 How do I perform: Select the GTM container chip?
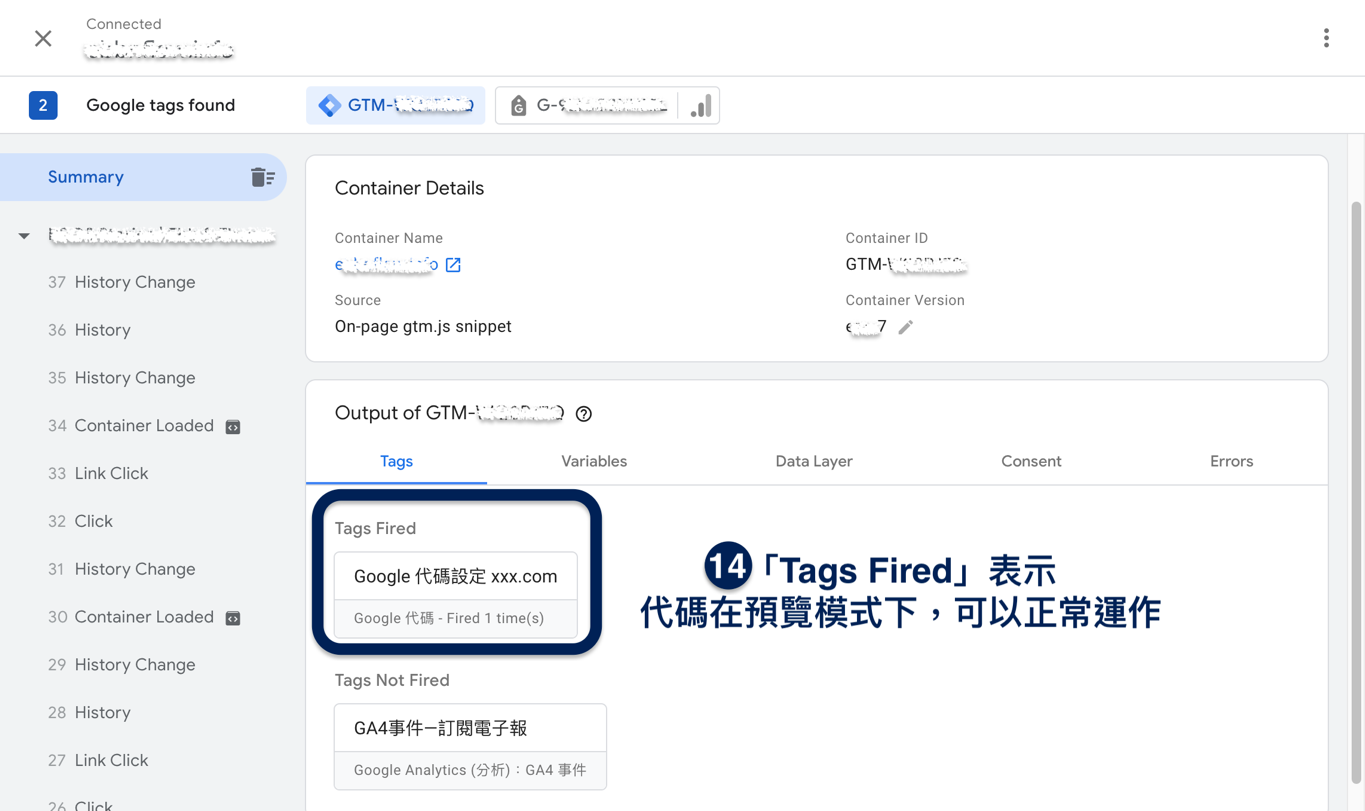click(x=396, y=105)
